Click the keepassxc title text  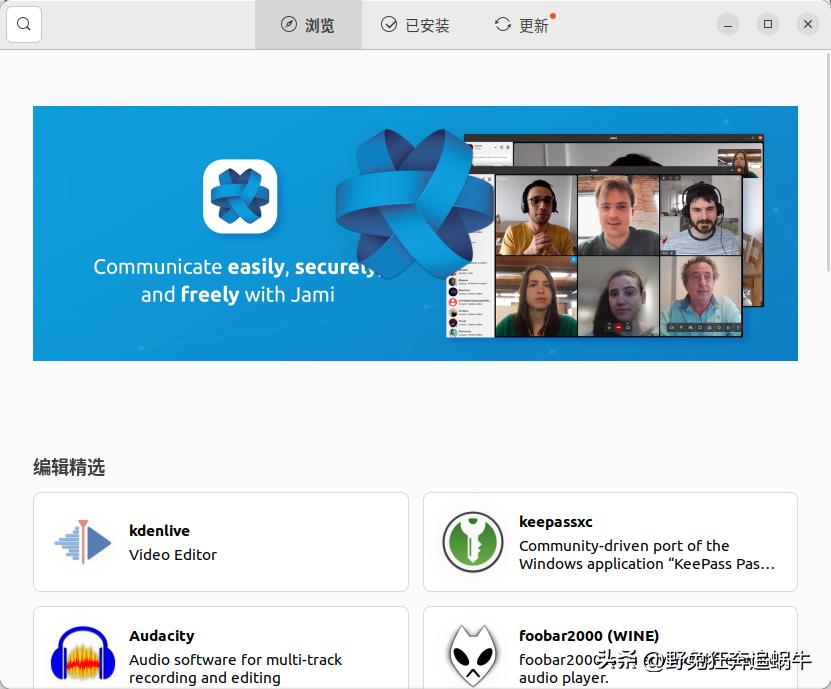click(555, 522)
